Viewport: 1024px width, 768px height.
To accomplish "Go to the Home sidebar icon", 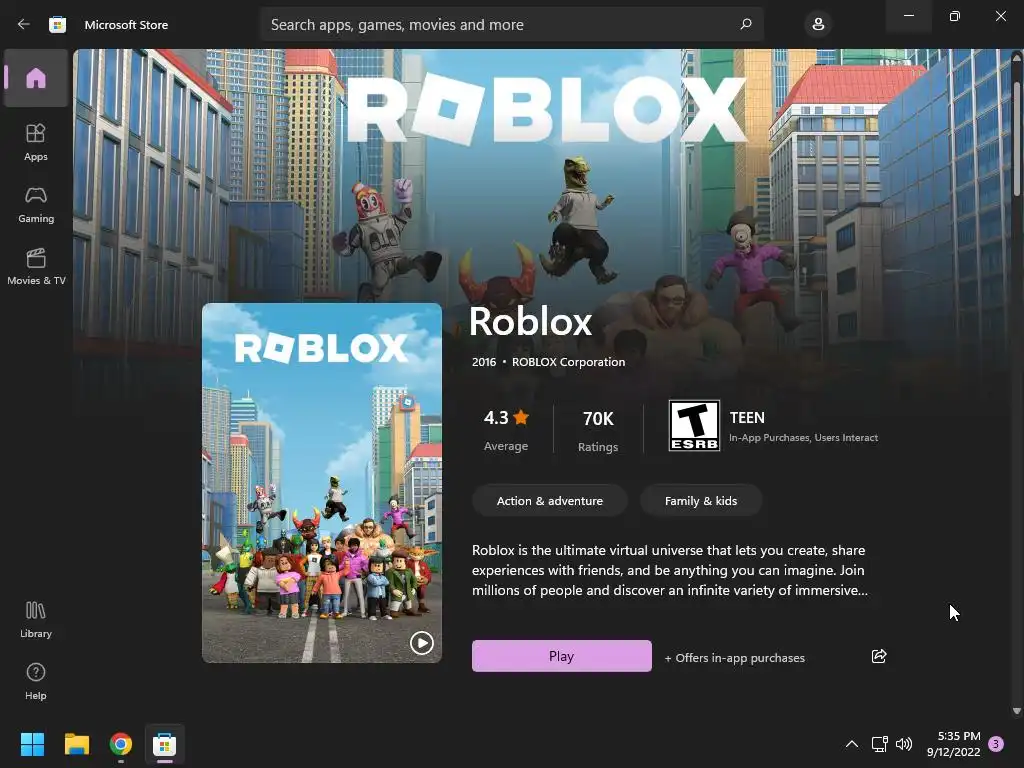I will coord(36,78).
